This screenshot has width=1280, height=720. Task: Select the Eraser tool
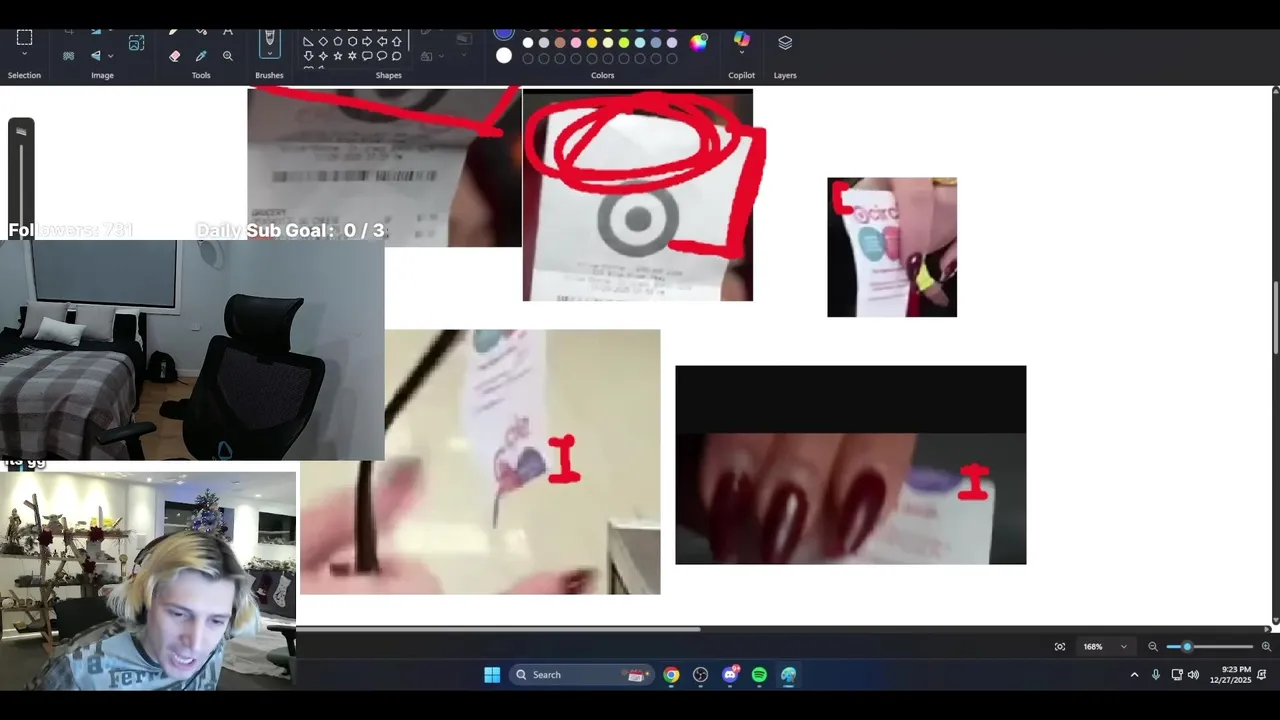pyautogui.click(x=175, y=56)
